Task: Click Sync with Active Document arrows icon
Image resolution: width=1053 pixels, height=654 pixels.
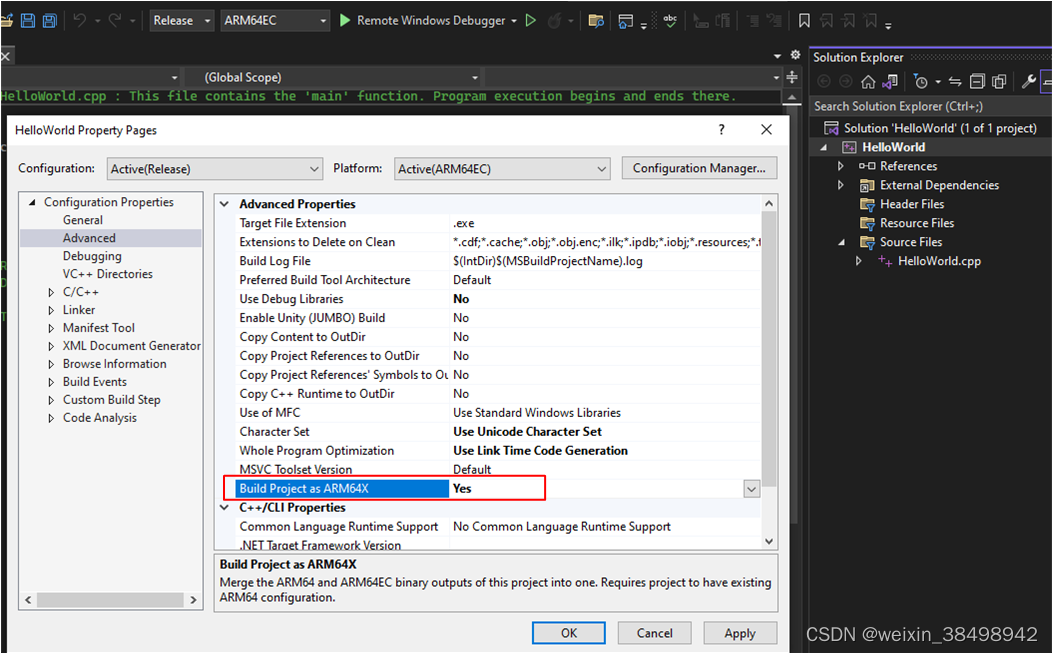Action: click(x=955, y=82)
